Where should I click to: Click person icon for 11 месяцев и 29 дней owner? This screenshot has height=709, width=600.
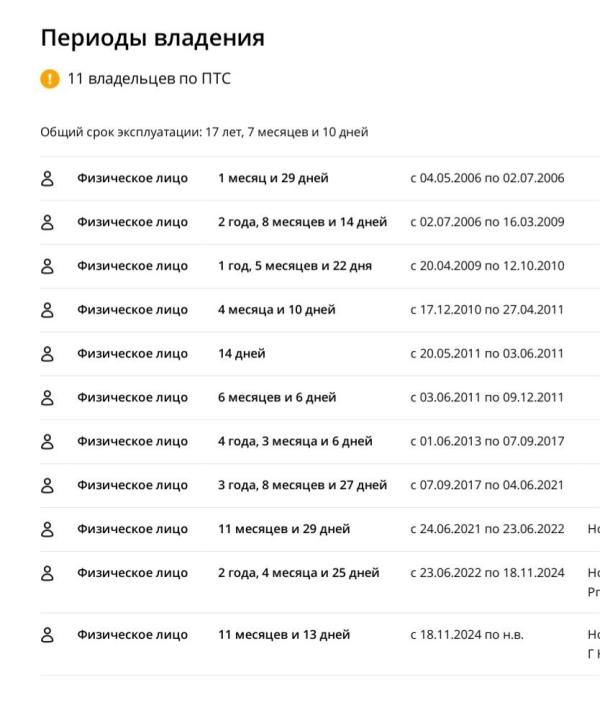pos(46,529)
